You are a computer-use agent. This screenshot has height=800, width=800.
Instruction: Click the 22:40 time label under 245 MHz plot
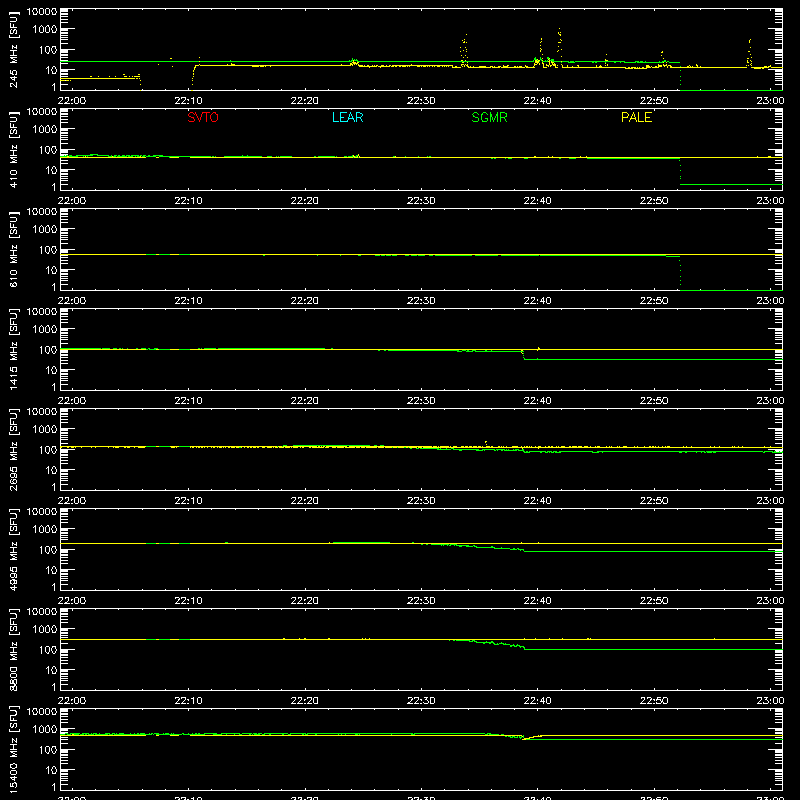(x=537, y=101)
